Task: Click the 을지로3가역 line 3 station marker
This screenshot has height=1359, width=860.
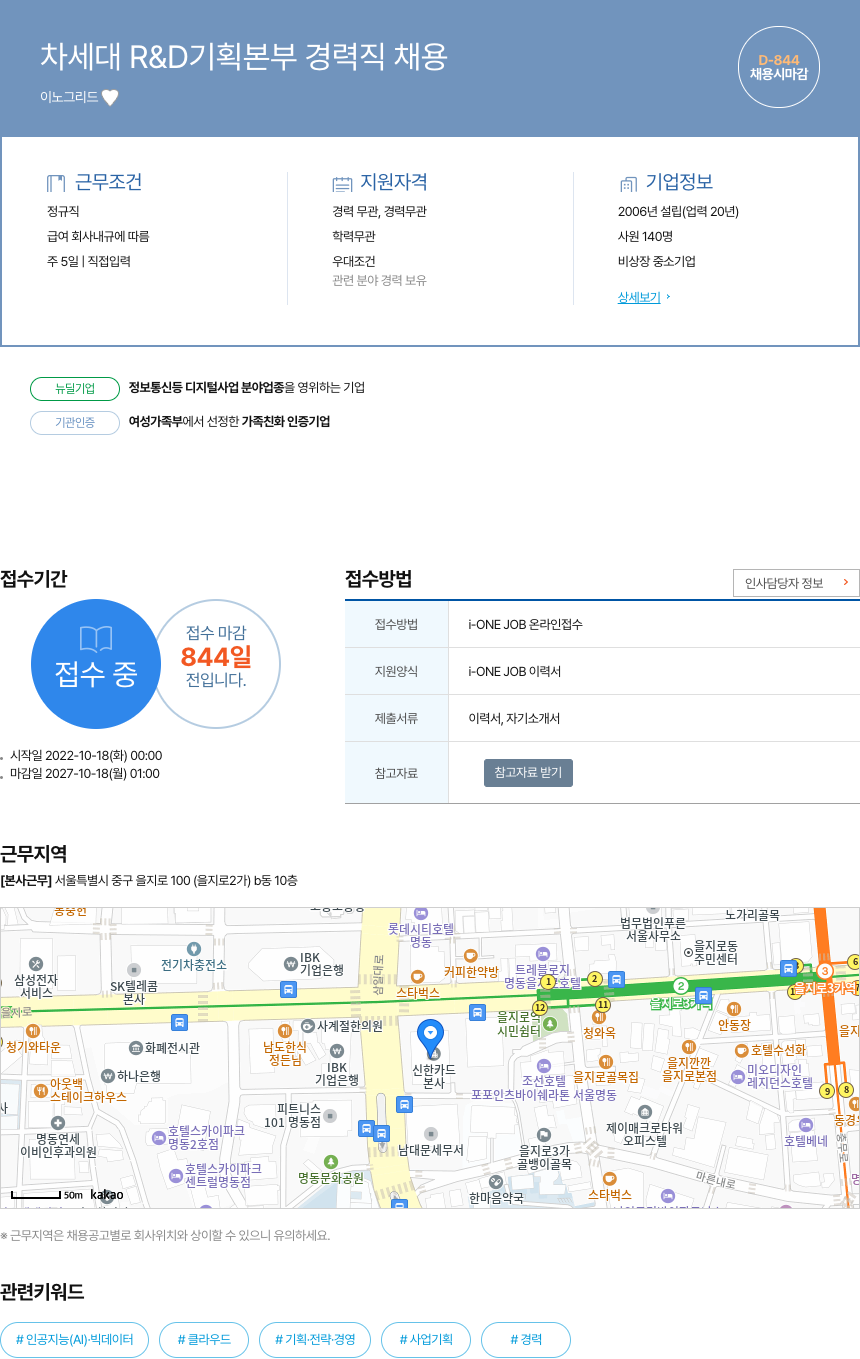Action: (825, 971)
